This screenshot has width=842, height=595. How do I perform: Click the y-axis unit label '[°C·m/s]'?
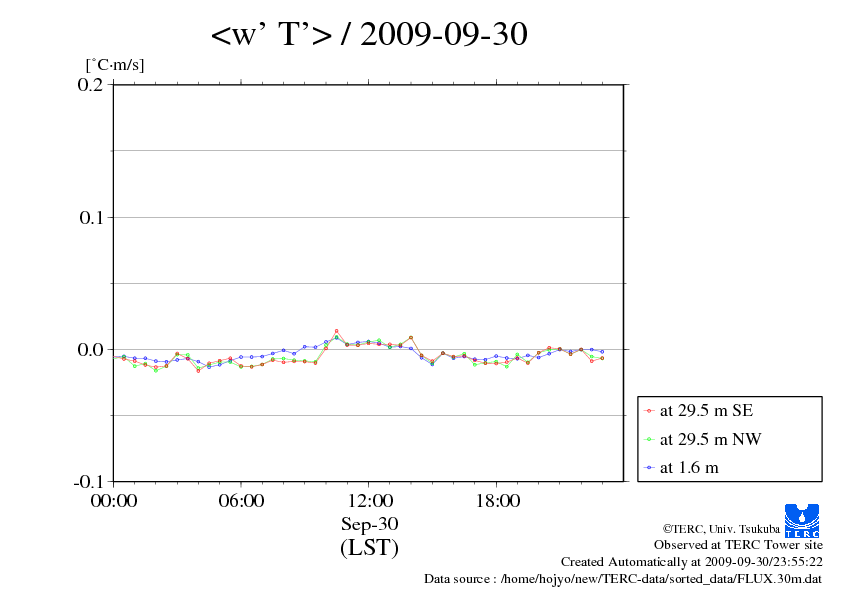115,65
